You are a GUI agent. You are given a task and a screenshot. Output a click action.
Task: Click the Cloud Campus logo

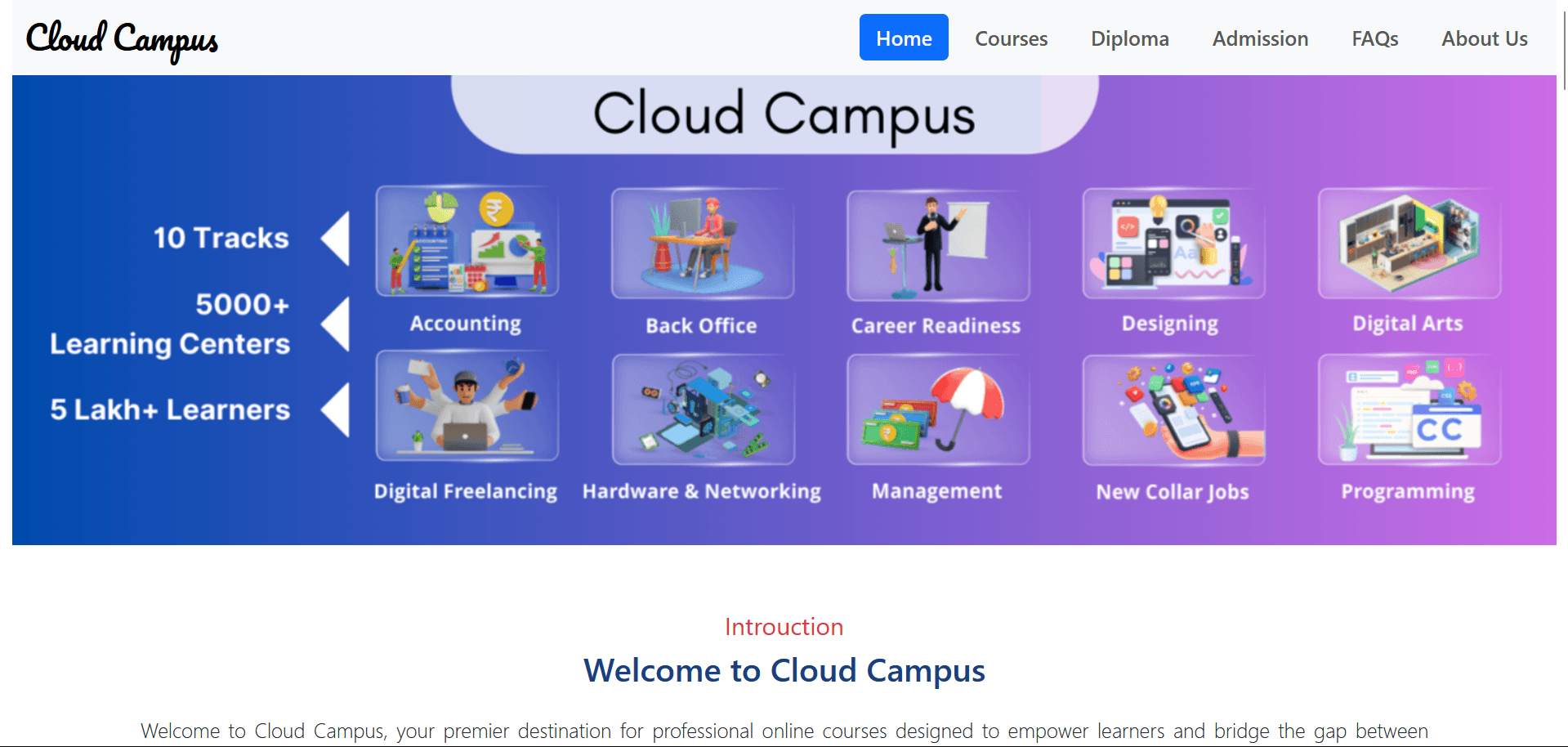pyautogui.click(x=121, y=39)
